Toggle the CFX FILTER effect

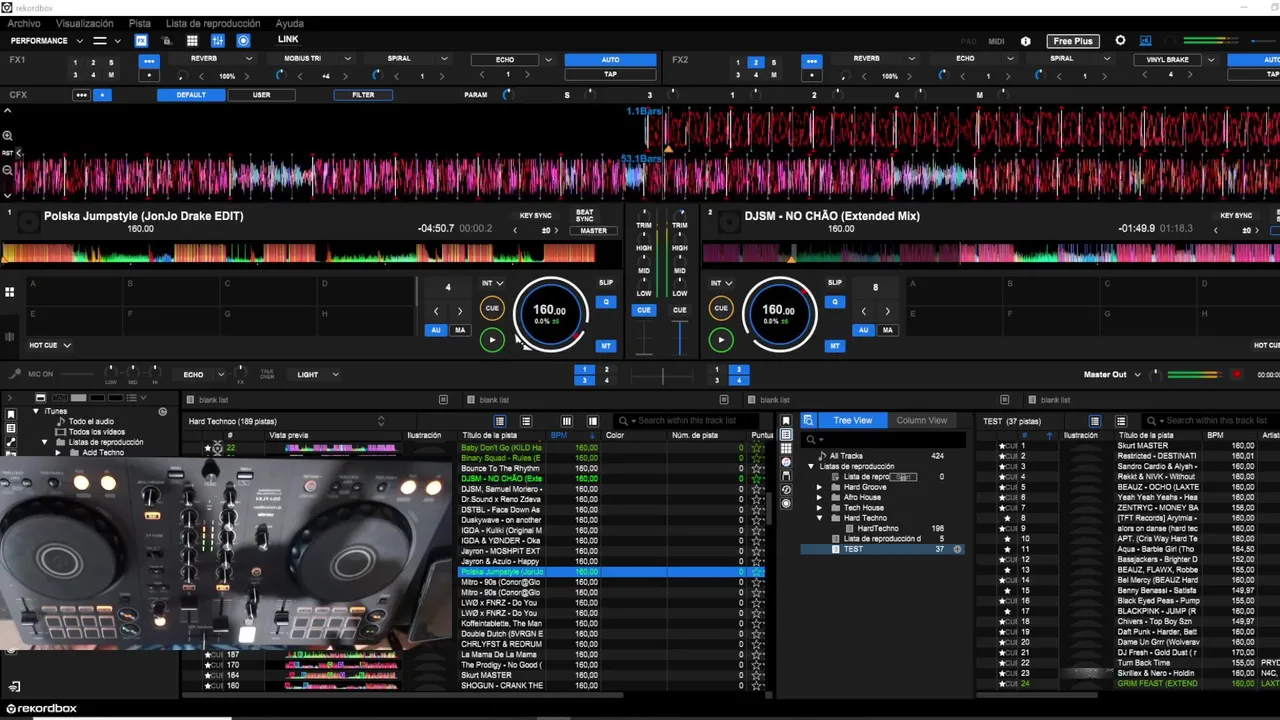363,95
